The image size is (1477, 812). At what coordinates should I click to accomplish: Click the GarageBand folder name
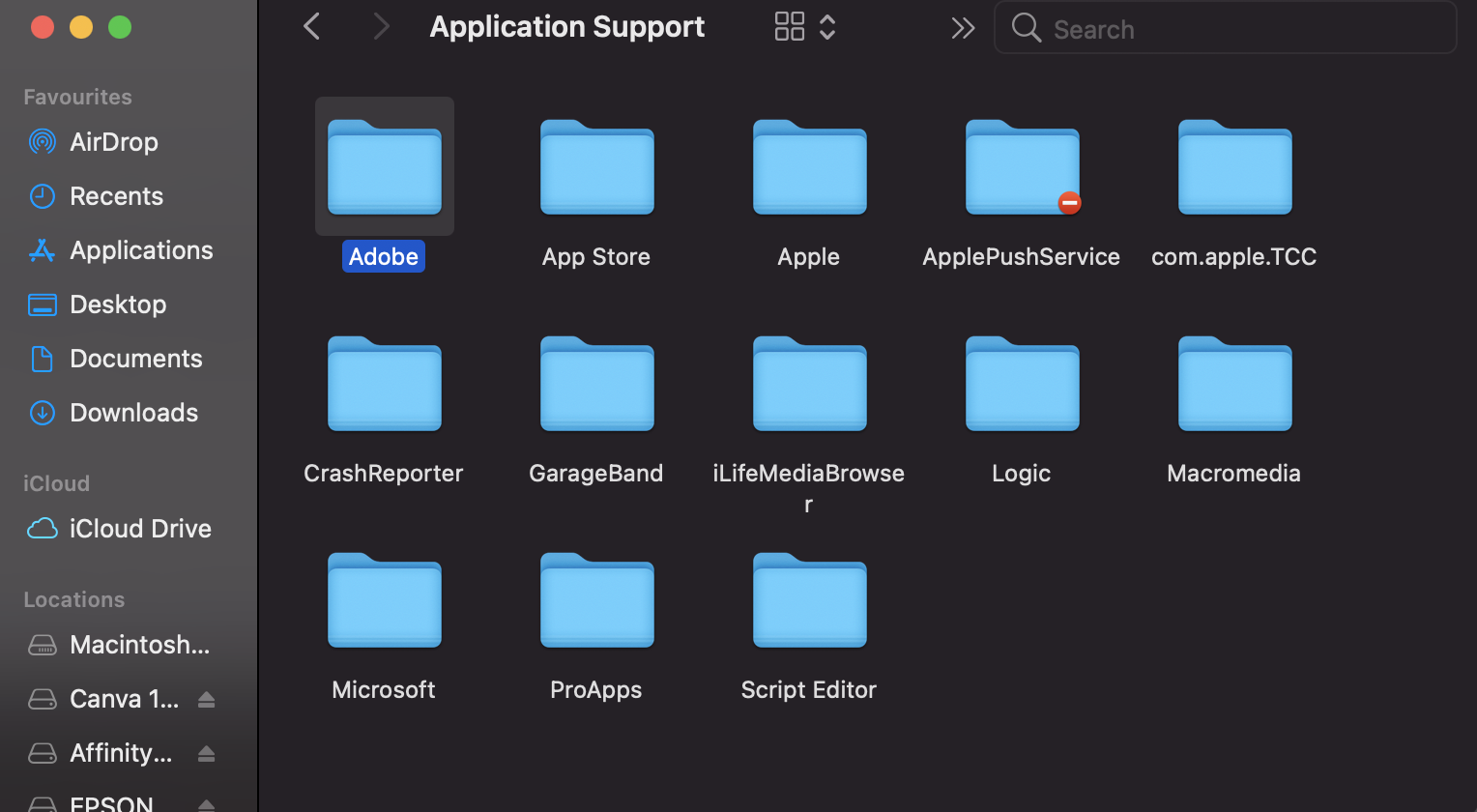[x=596, y=474]
